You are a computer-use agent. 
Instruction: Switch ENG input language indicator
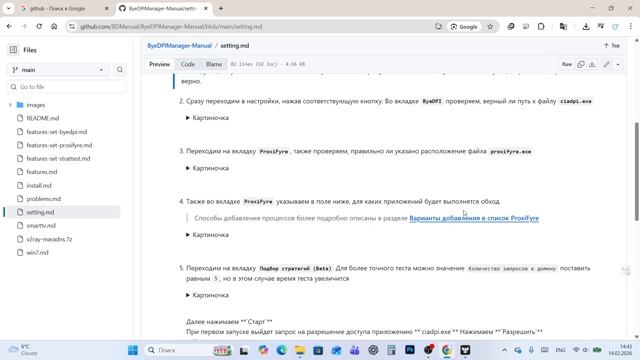(560, 350)
